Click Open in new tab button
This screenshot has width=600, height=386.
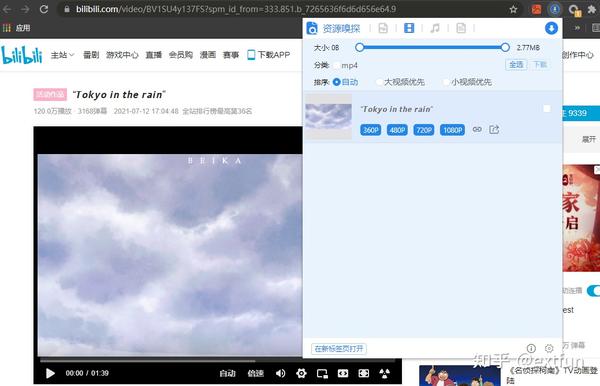click(339, 349)
